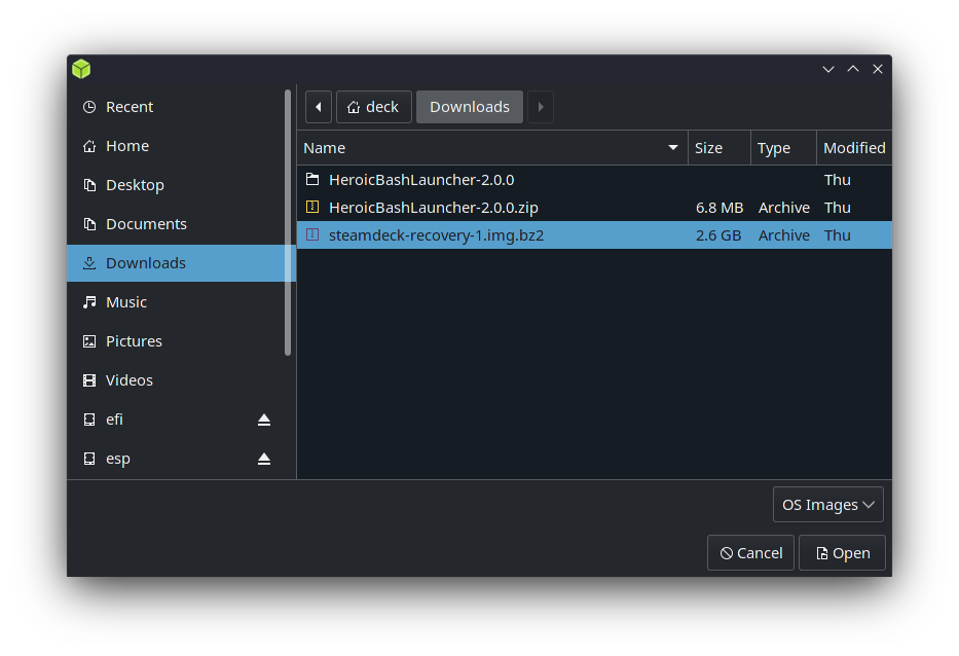This screenshot has width=959, height=656.
Task: Open Music folder in sidebar
Action: pos(177,302)
